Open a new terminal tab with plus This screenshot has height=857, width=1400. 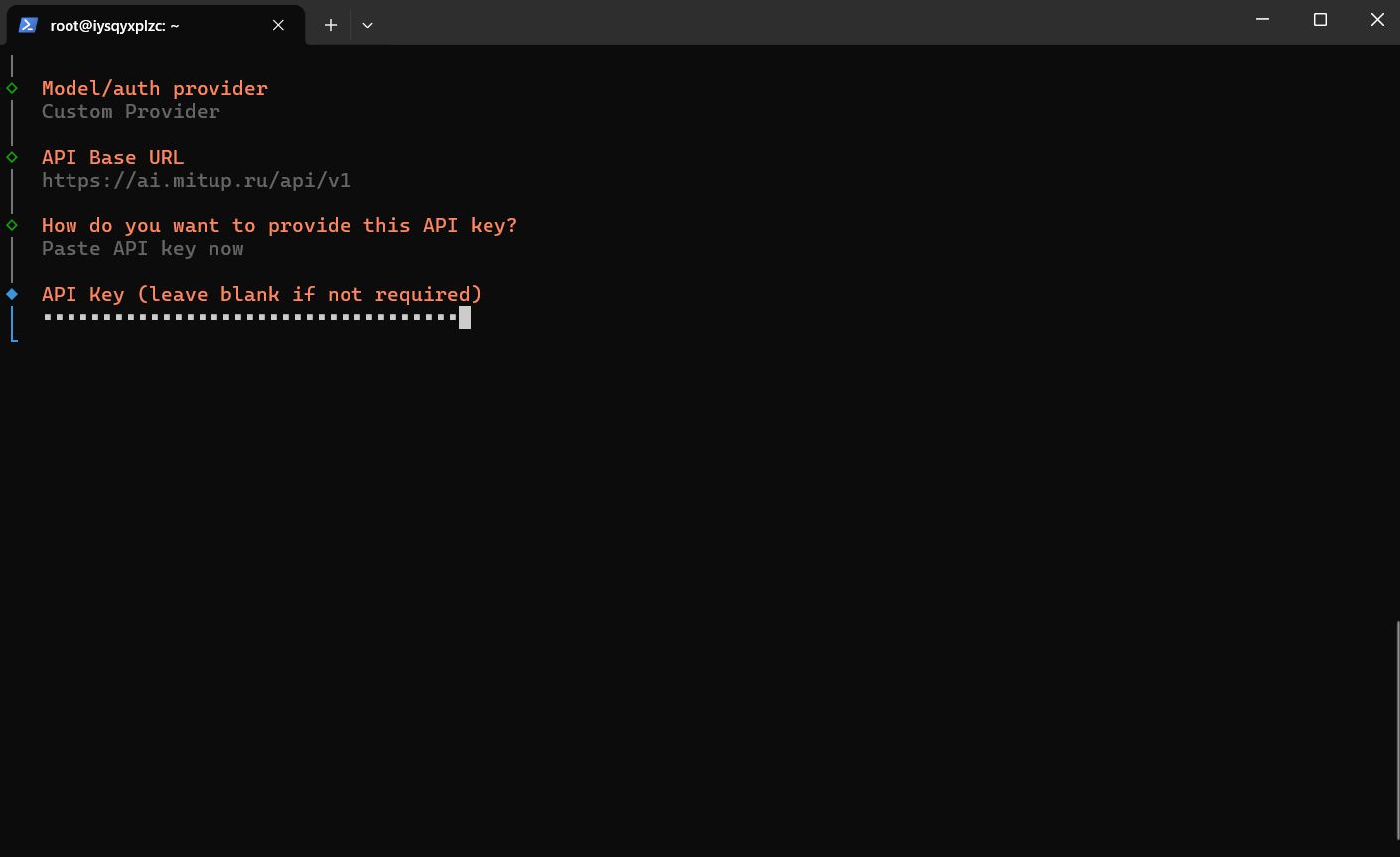(x=331, y=25)
